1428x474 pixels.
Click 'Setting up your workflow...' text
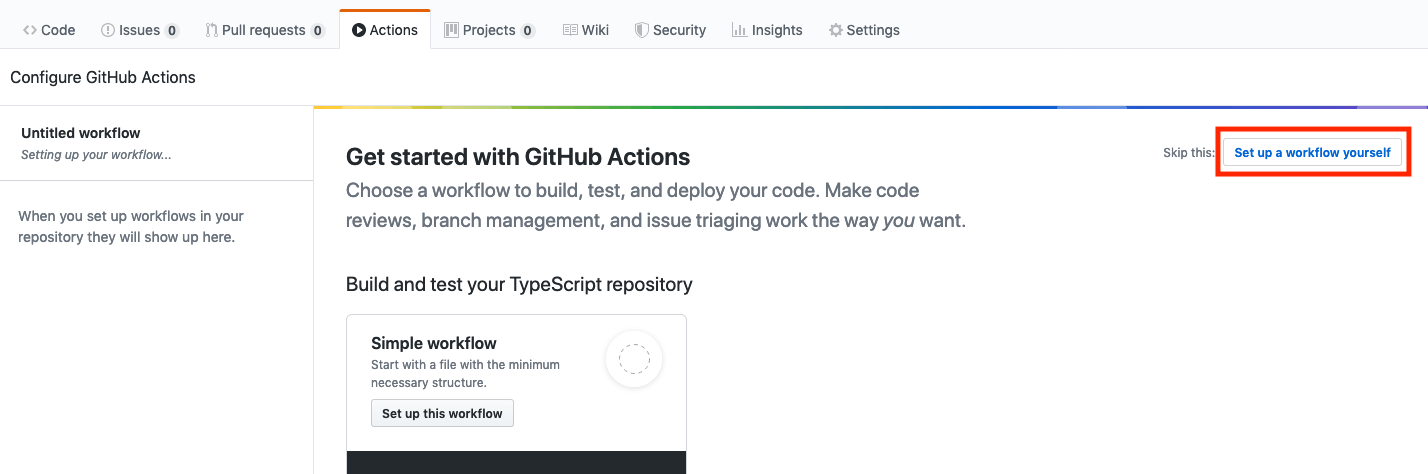click(x=96, y=155)
